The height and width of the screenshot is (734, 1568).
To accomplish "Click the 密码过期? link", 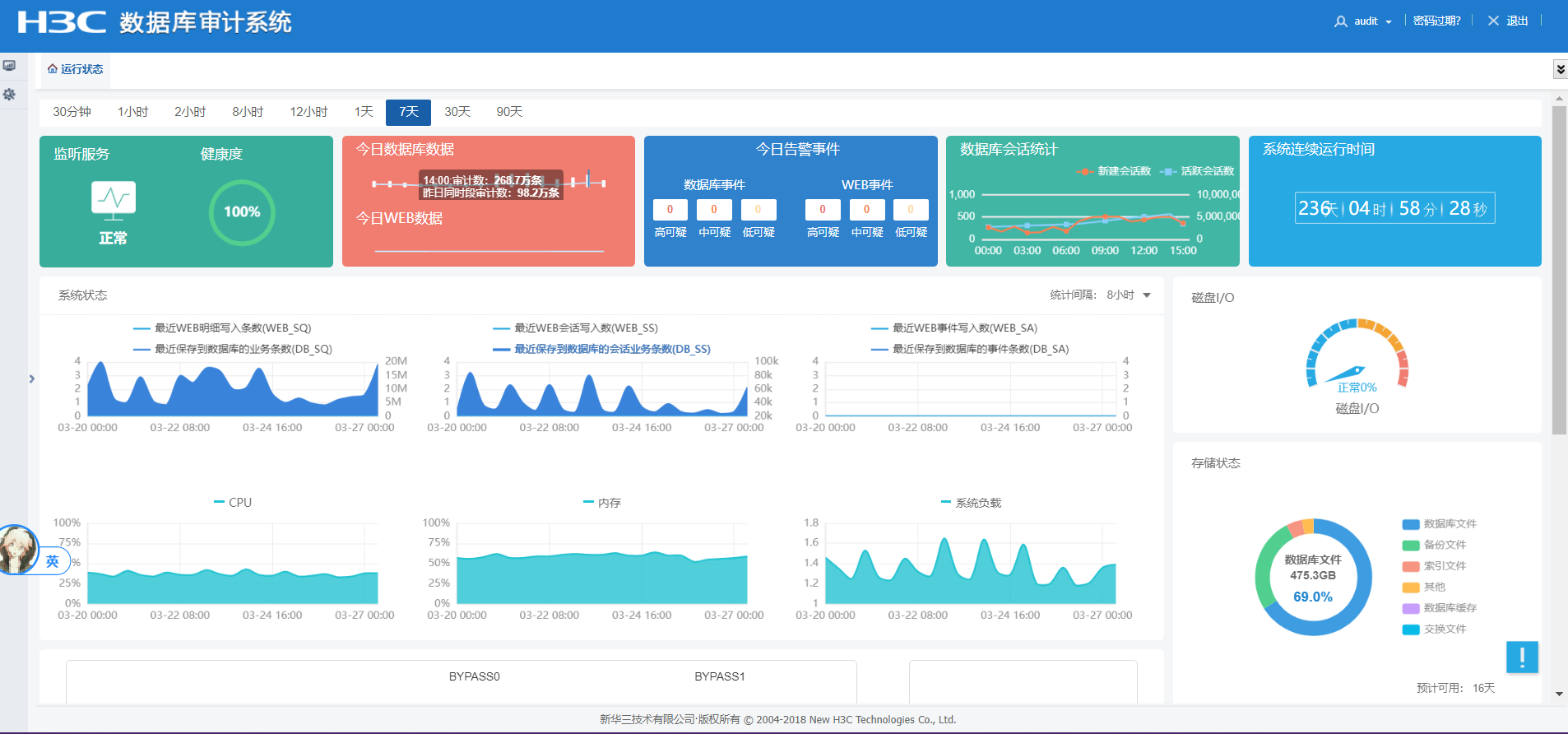I will click(x=1436, y=21).
